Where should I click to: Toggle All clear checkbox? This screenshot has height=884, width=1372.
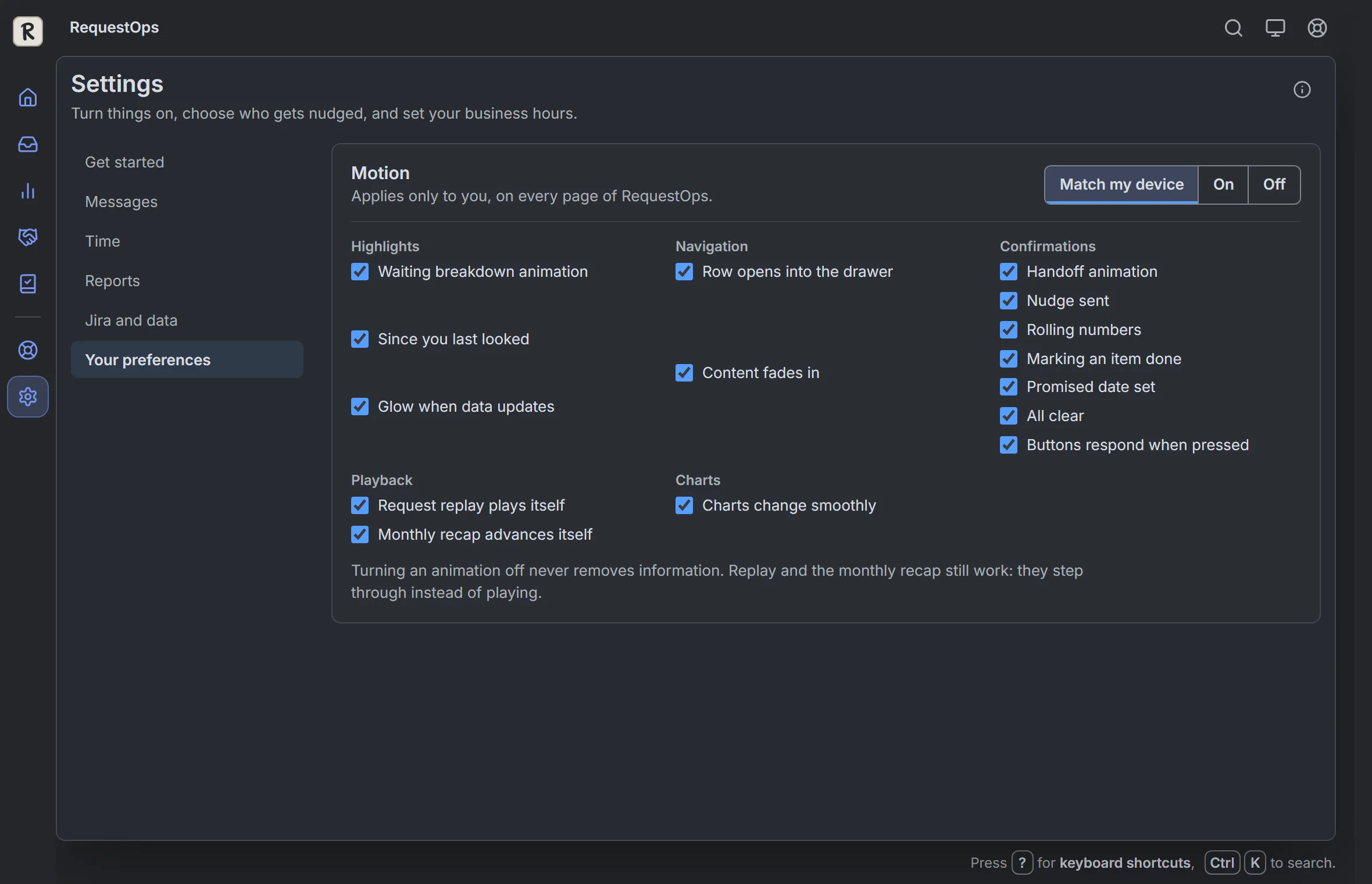point(1009,416)
